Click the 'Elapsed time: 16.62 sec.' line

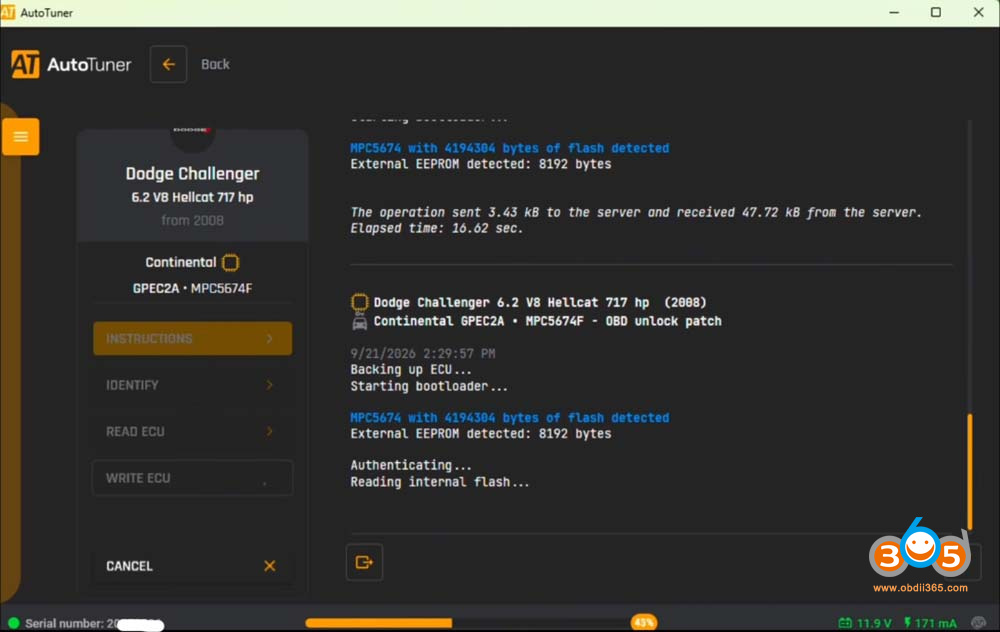(x=436, y=228)
